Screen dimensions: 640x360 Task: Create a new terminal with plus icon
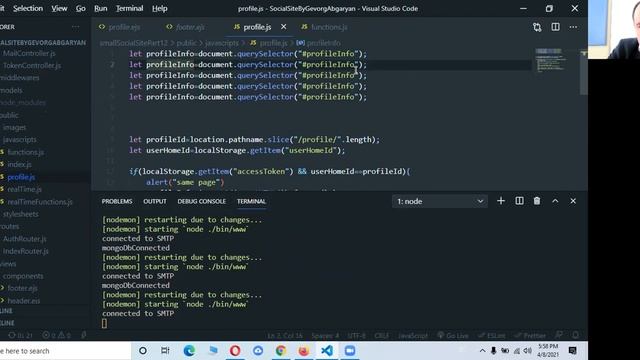pyautogui.click(x=501, y=201)
